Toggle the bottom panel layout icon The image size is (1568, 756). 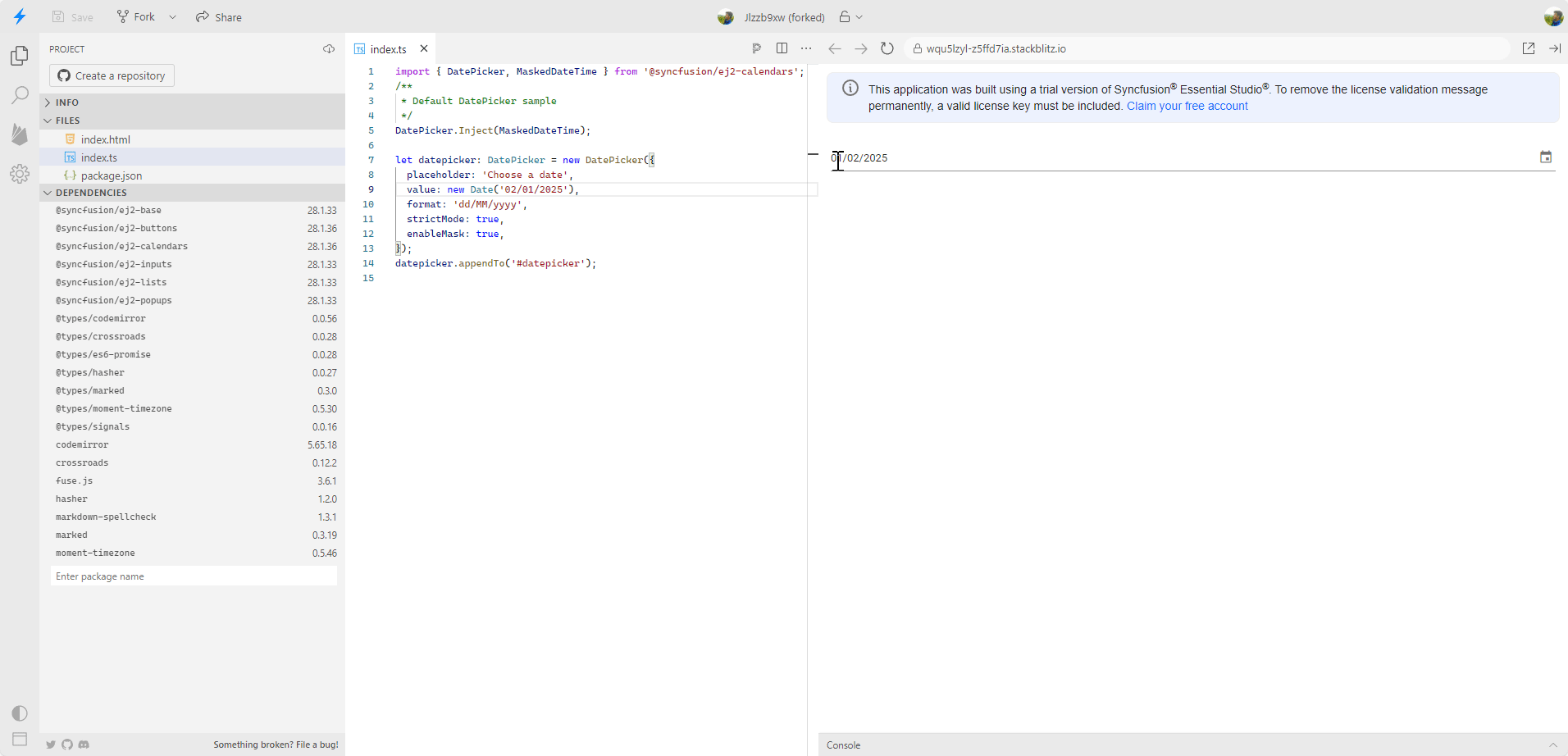click(20, 739)
